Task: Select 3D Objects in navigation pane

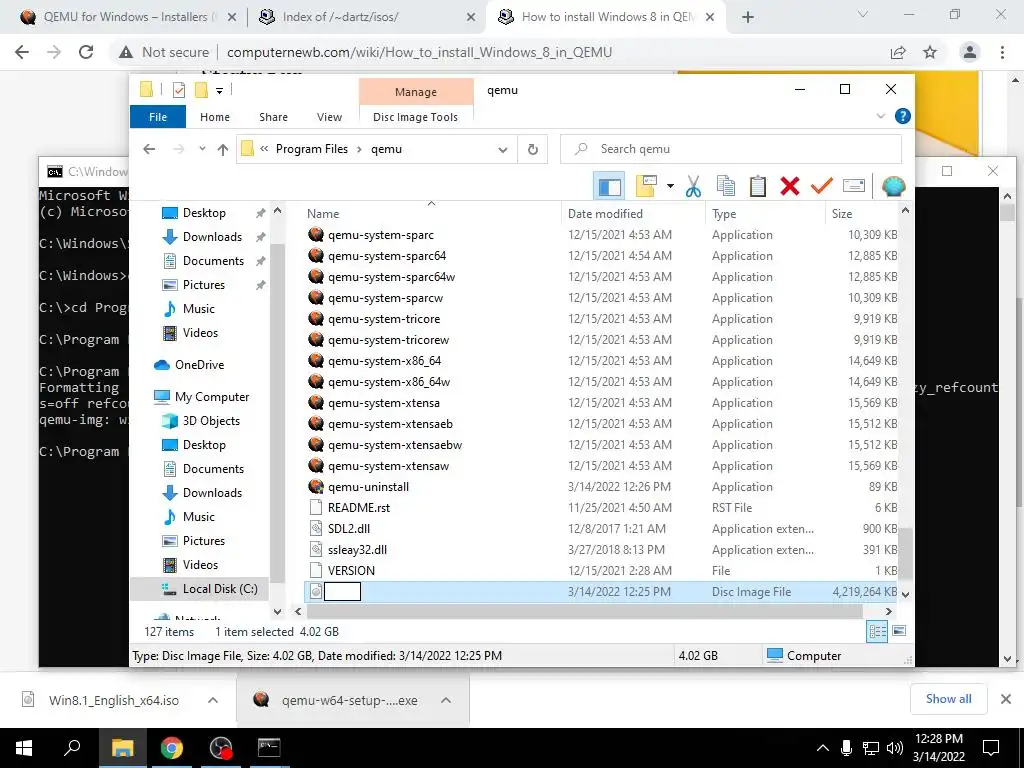Action: point(211,421)
